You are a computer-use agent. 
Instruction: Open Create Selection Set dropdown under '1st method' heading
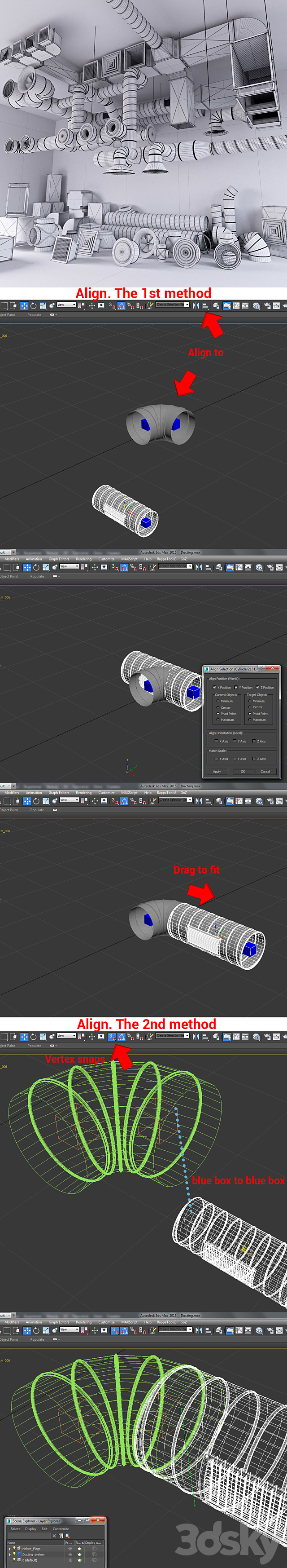coord(173,305)
